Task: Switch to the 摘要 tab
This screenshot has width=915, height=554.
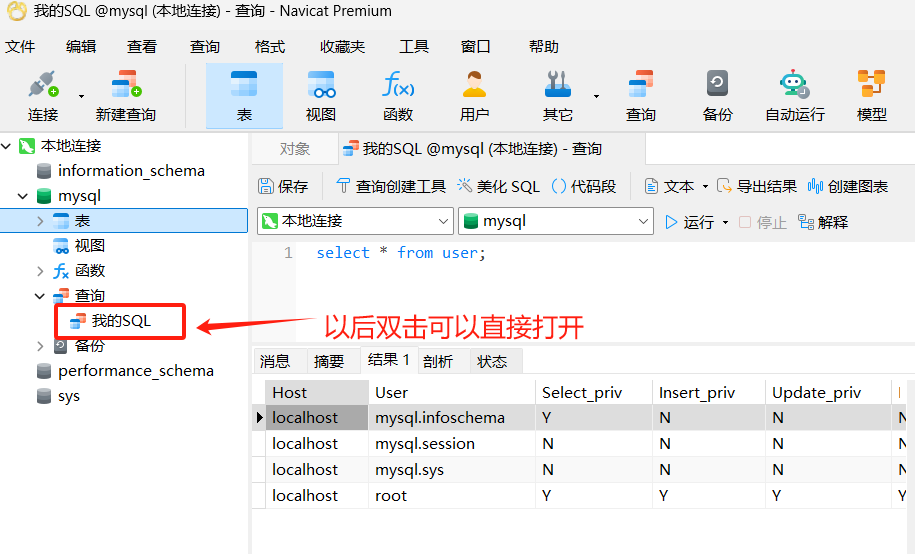Action: pos(329,361)
